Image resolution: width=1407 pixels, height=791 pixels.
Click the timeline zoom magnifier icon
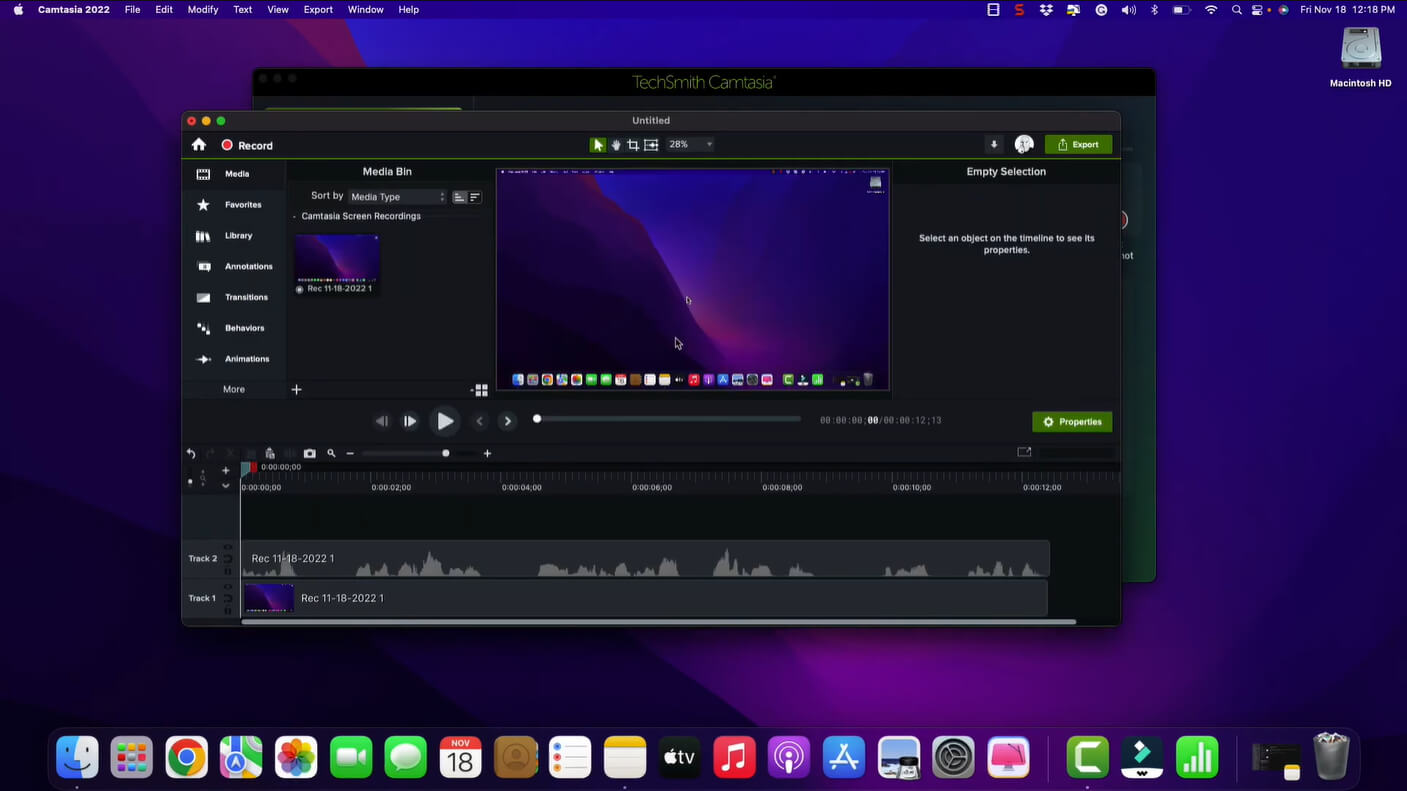(x=332, y=453)
